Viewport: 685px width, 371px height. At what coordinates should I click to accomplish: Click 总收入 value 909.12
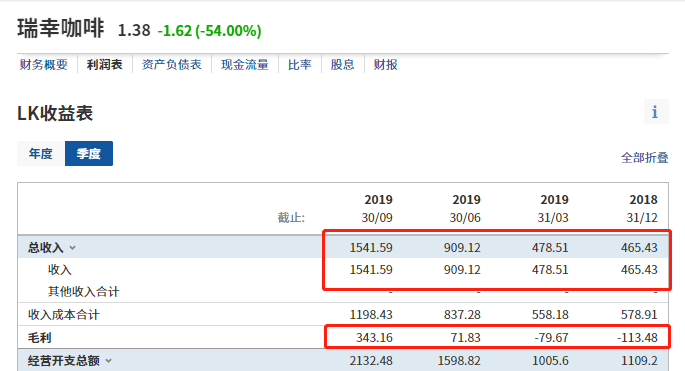click(x=462, y=248)
